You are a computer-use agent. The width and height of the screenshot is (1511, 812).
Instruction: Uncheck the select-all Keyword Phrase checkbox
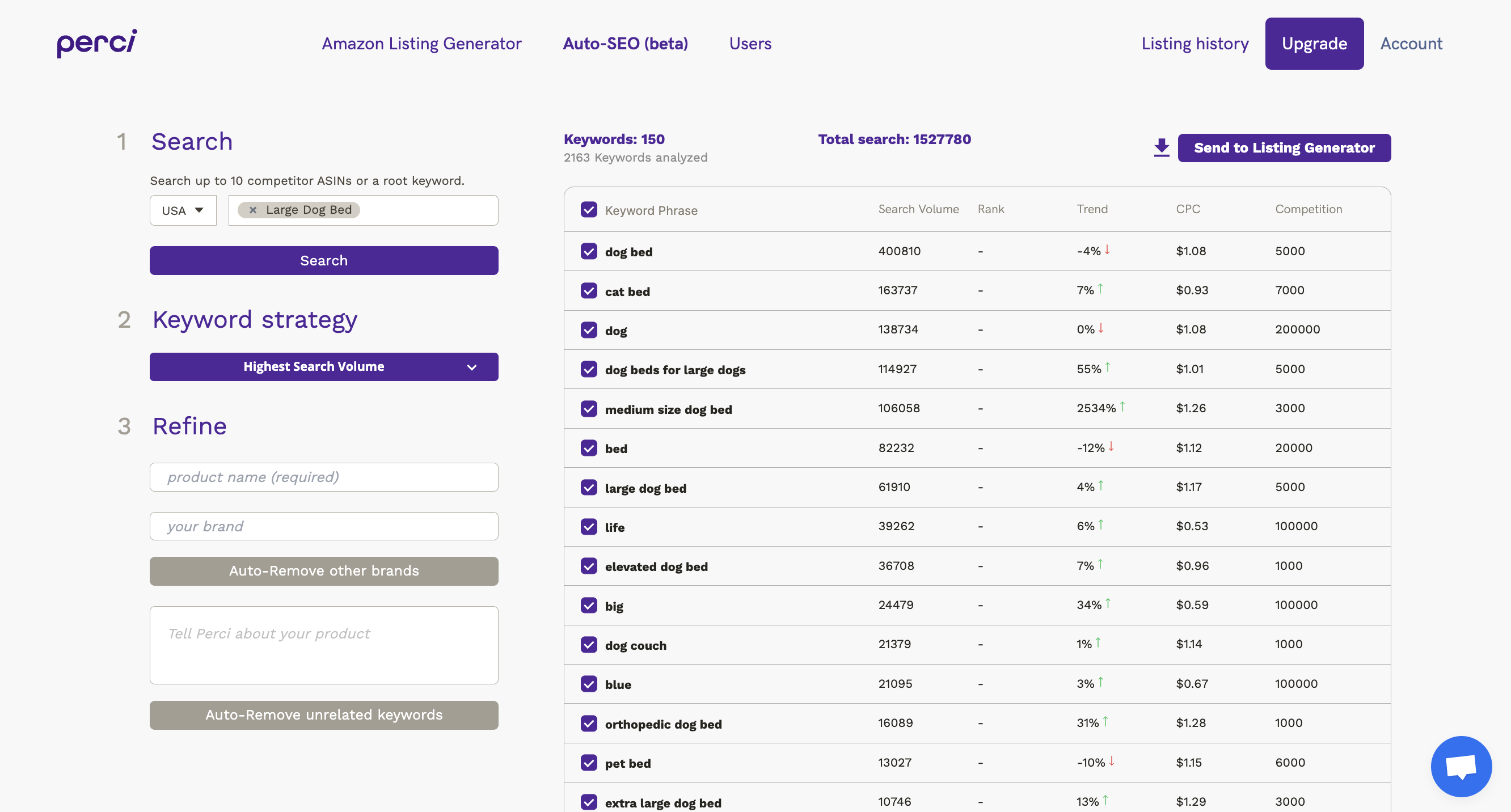[x=588, y=210]
